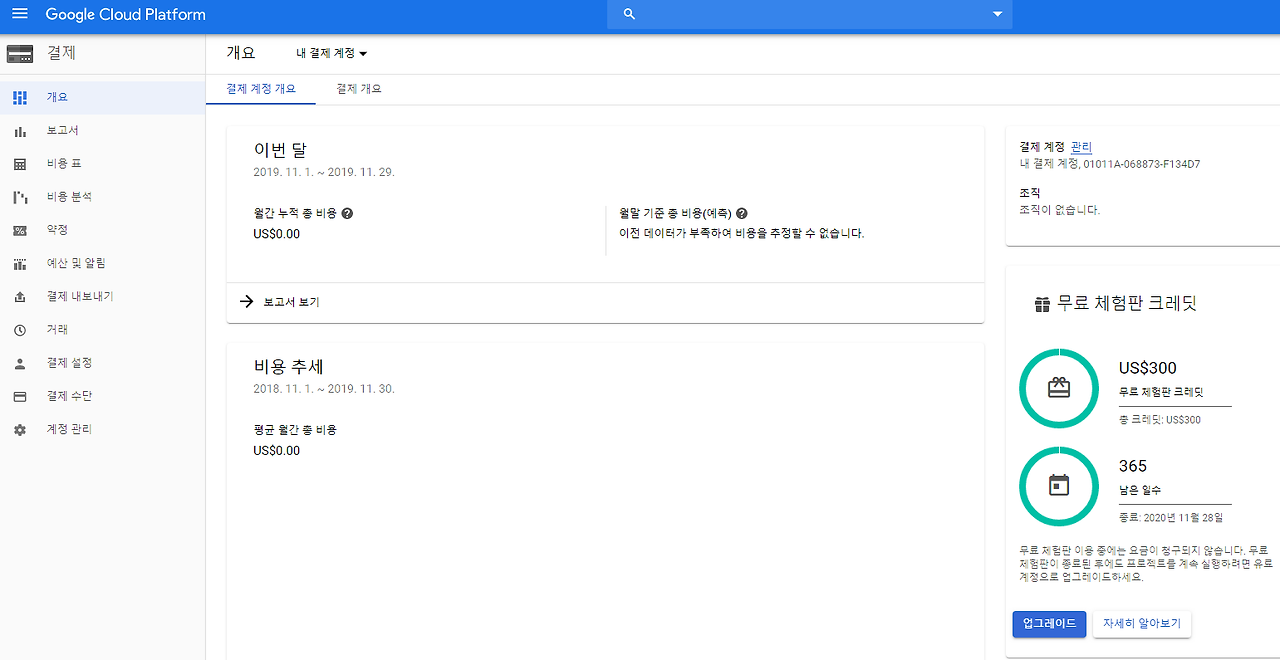1280x660 pixels.
Task: Click the 결제 credit card icon header
Action: click(x=20, y=53)
